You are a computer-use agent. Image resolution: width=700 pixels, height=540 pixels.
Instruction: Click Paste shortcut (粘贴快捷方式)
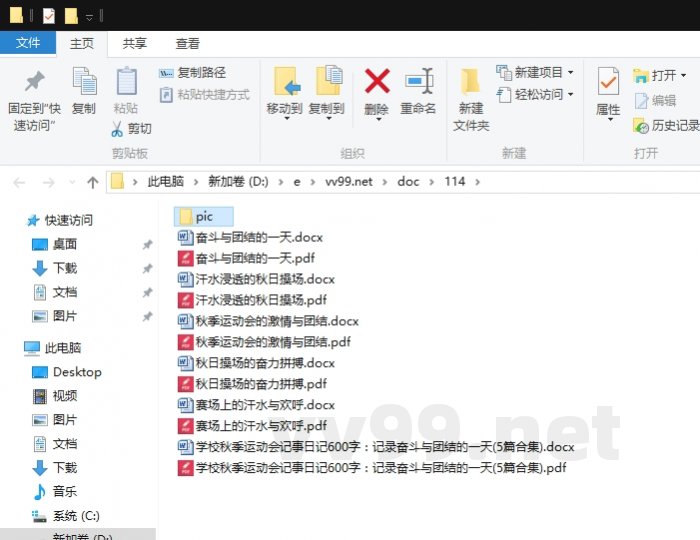click(x=204, y=95)
